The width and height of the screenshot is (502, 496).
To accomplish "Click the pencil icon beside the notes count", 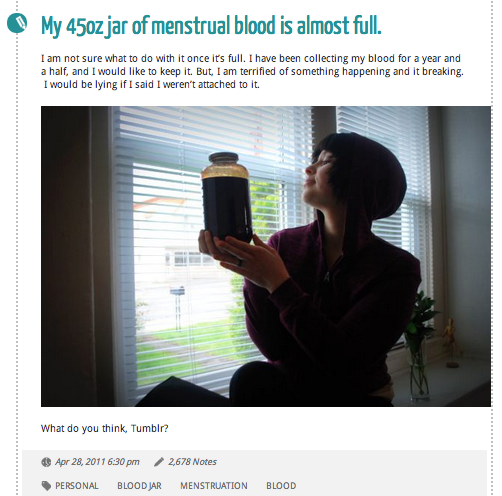I will 159,462.
